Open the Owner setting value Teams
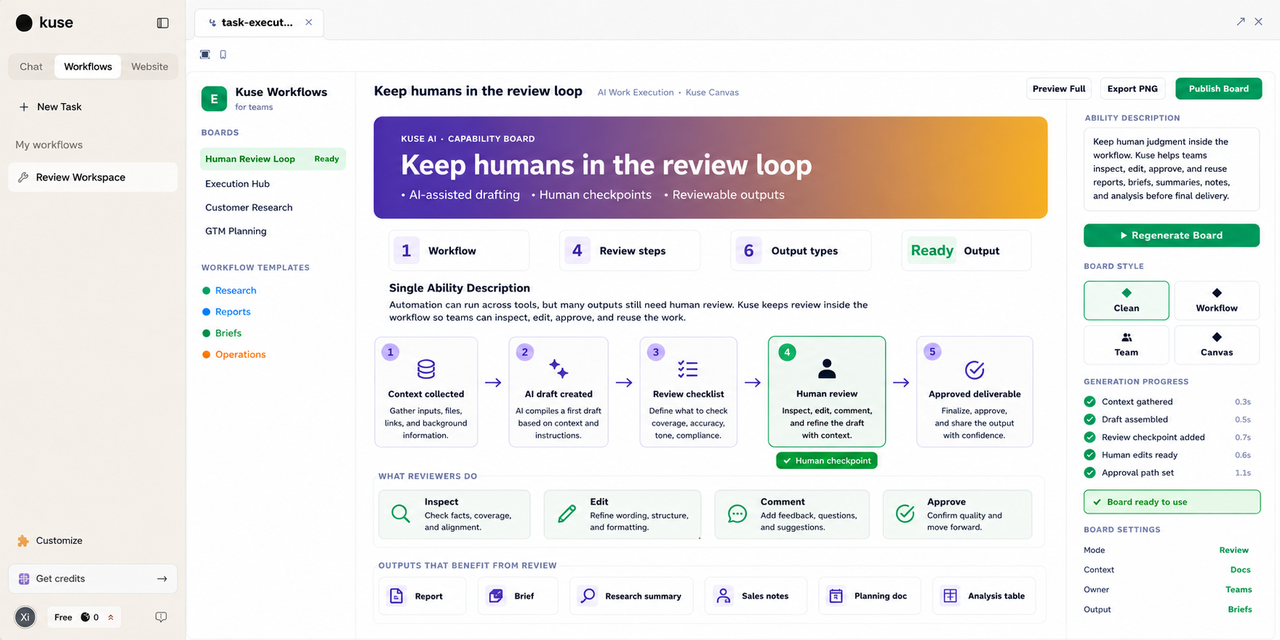Image resolution: width=1280 pixels, height=640 pixels. (1238, 590)
